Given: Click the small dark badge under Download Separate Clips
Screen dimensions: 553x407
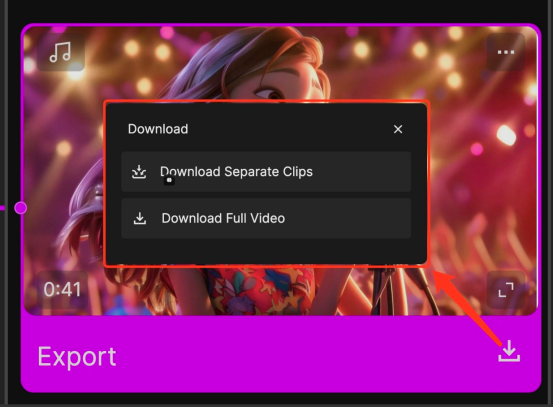Looking at the screenshot, I should coord(169,180).
